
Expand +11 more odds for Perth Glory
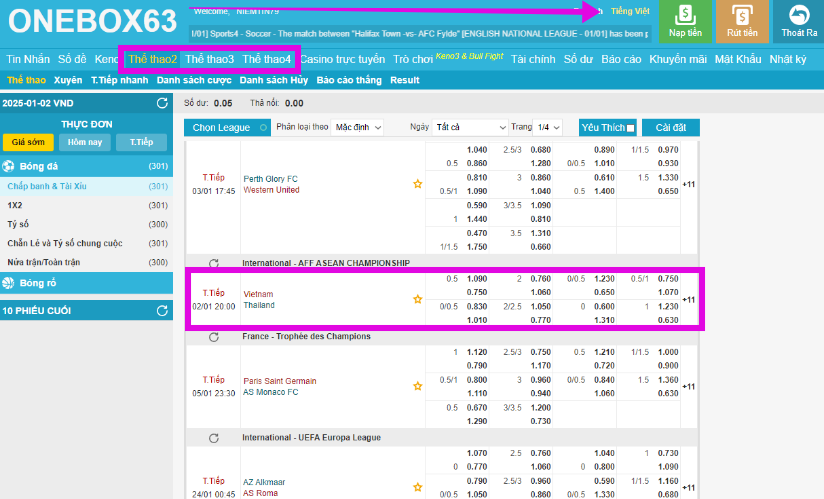[x=688, y=184]
